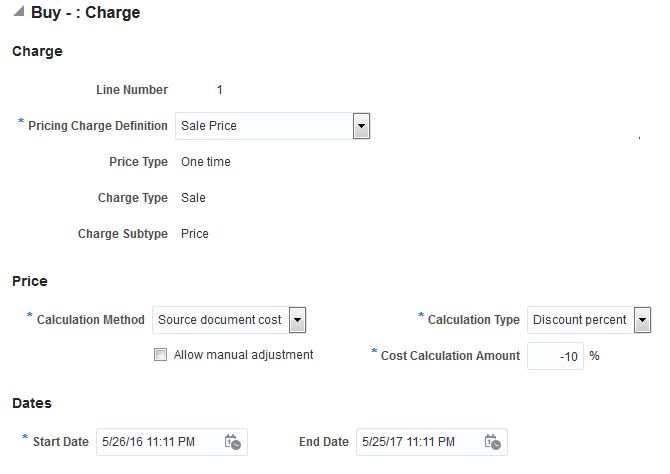The image size is (670, 474).
Task: Open Pricing Charge Definition dropdown arrow
Action: pyautogui.click(x=362, y=126)
